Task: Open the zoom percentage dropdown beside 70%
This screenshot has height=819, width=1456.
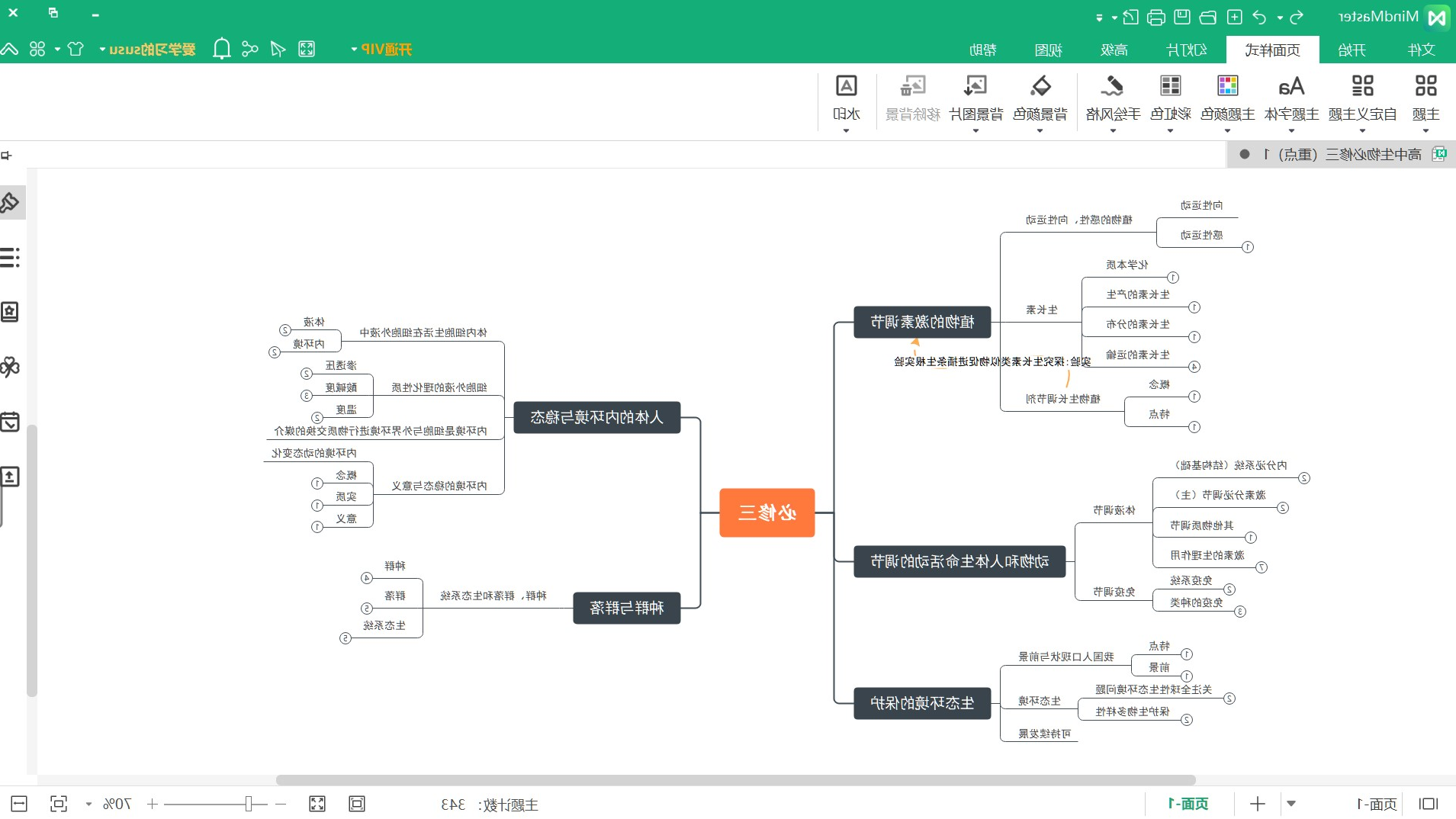Action: [88, 805]
